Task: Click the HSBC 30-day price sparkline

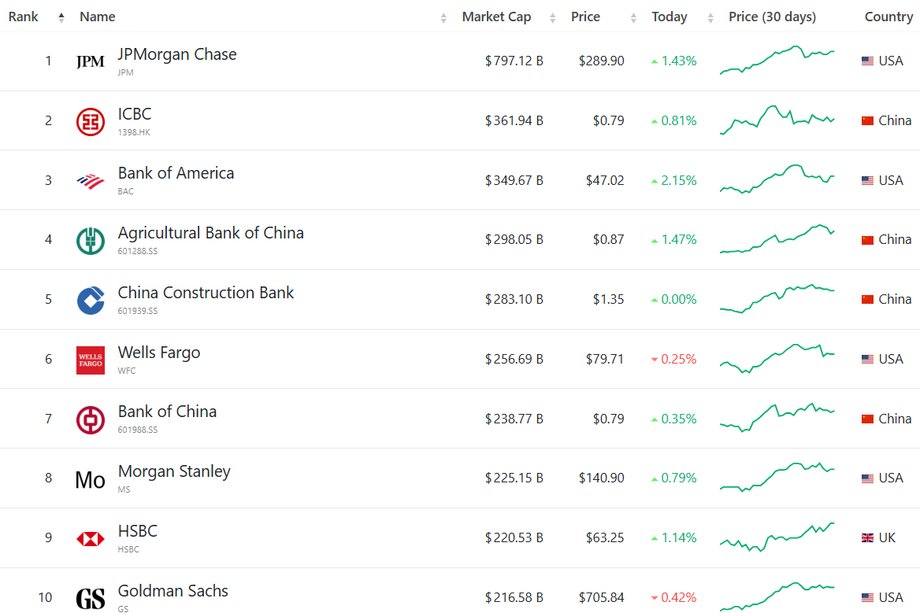Action: click(x=777, y=537)
